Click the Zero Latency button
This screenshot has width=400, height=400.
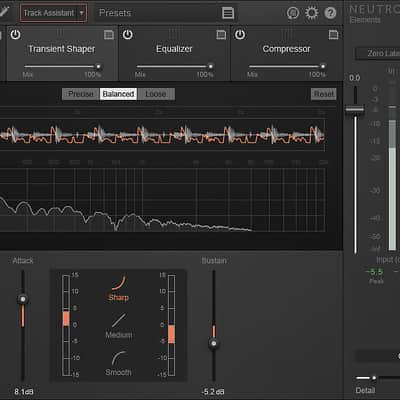378,53
